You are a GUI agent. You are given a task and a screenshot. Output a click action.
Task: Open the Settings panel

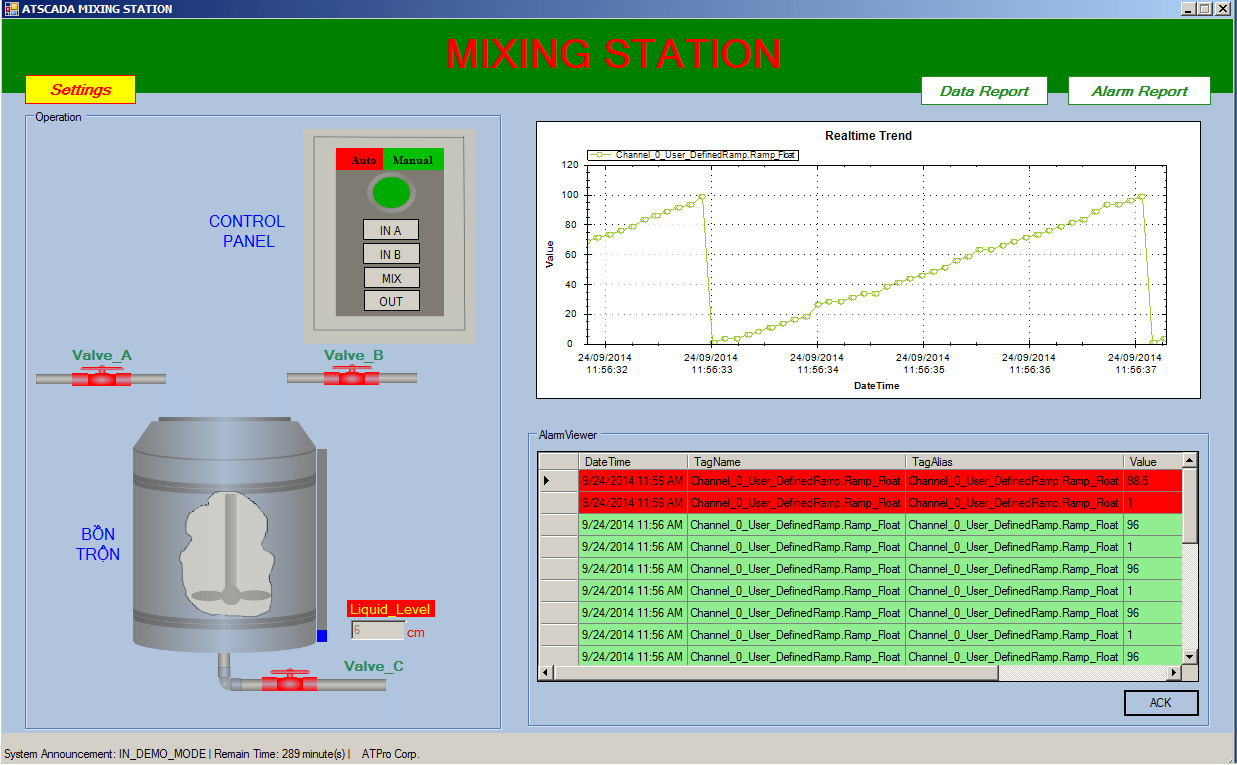(80, 90)
